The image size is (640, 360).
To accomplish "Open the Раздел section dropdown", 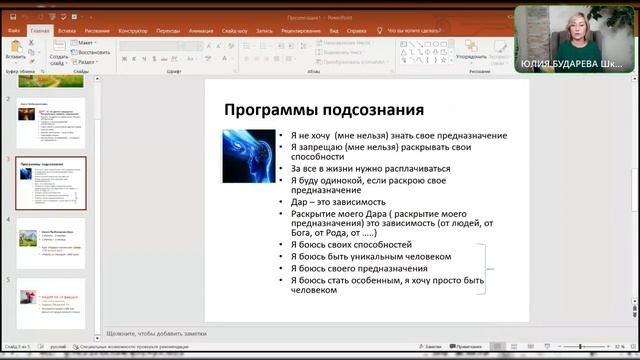I will pos(85,62).
